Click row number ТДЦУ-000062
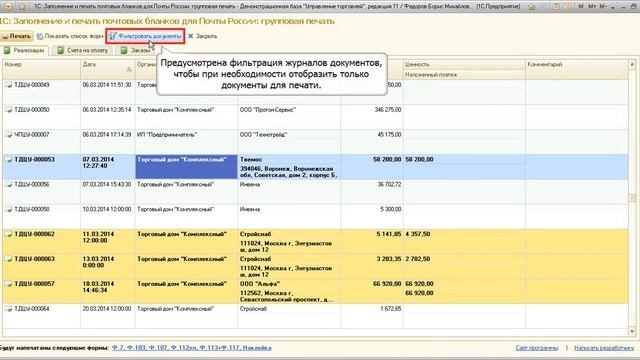Image resolution: width=640 pixels, height=360 pixels. [34, 234]
